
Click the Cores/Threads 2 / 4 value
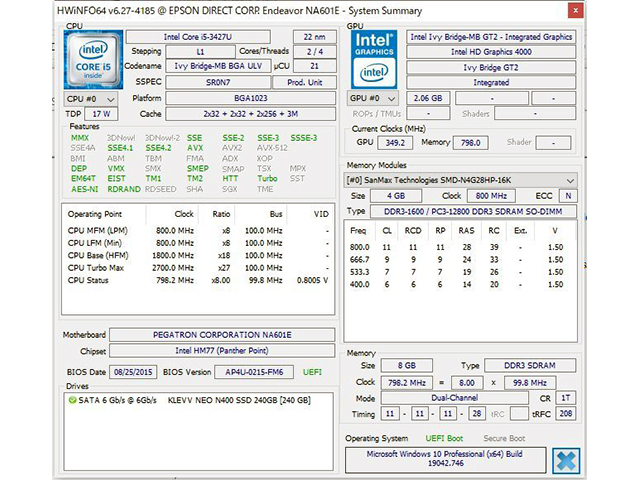pos(315,52)
